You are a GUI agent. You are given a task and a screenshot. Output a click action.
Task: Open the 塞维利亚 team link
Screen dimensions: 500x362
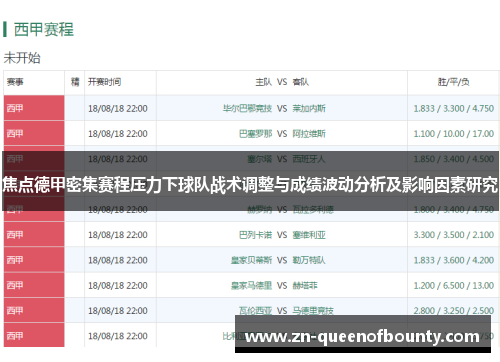309,235
